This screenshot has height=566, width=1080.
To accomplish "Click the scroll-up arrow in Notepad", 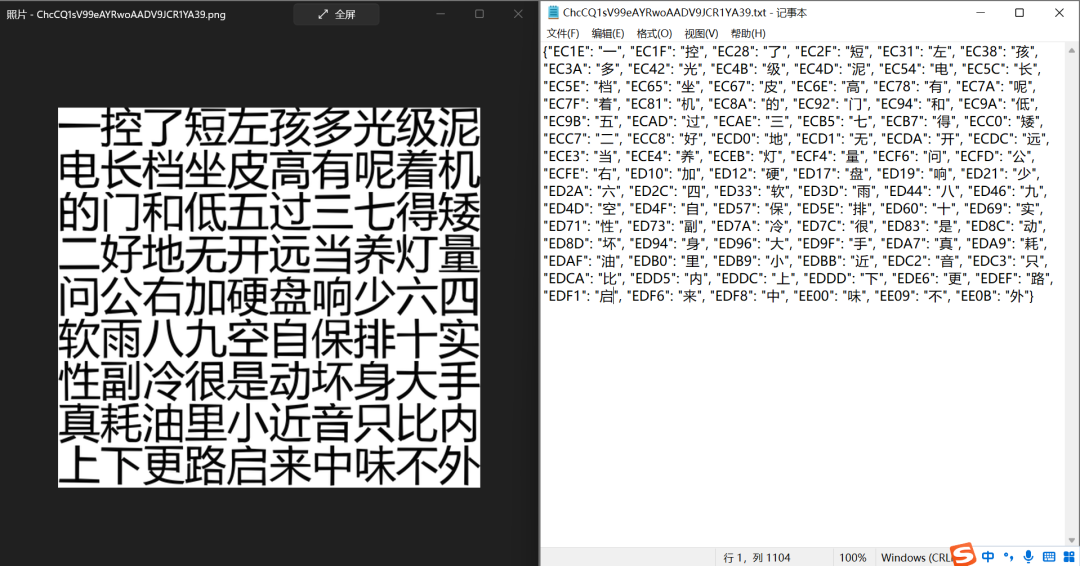I will point(1072,50).
